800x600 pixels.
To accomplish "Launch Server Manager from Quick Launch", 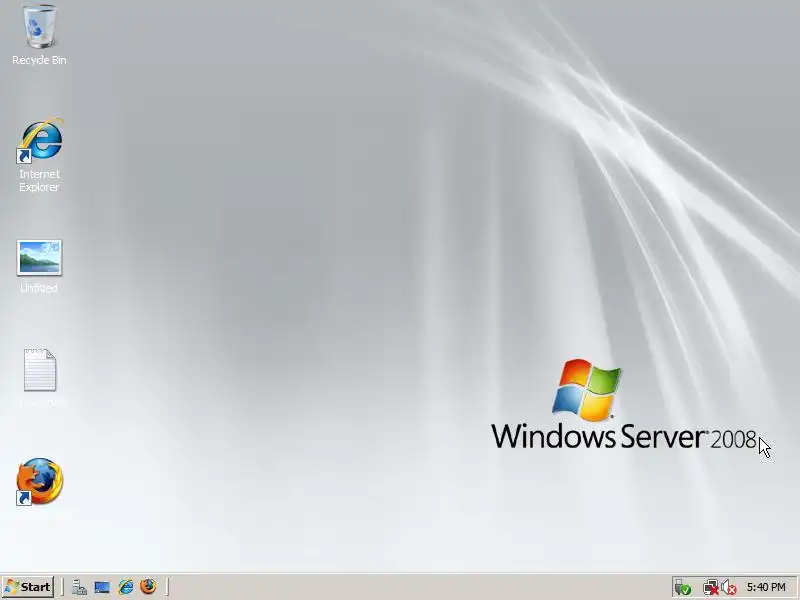I will tap(79, 587).
